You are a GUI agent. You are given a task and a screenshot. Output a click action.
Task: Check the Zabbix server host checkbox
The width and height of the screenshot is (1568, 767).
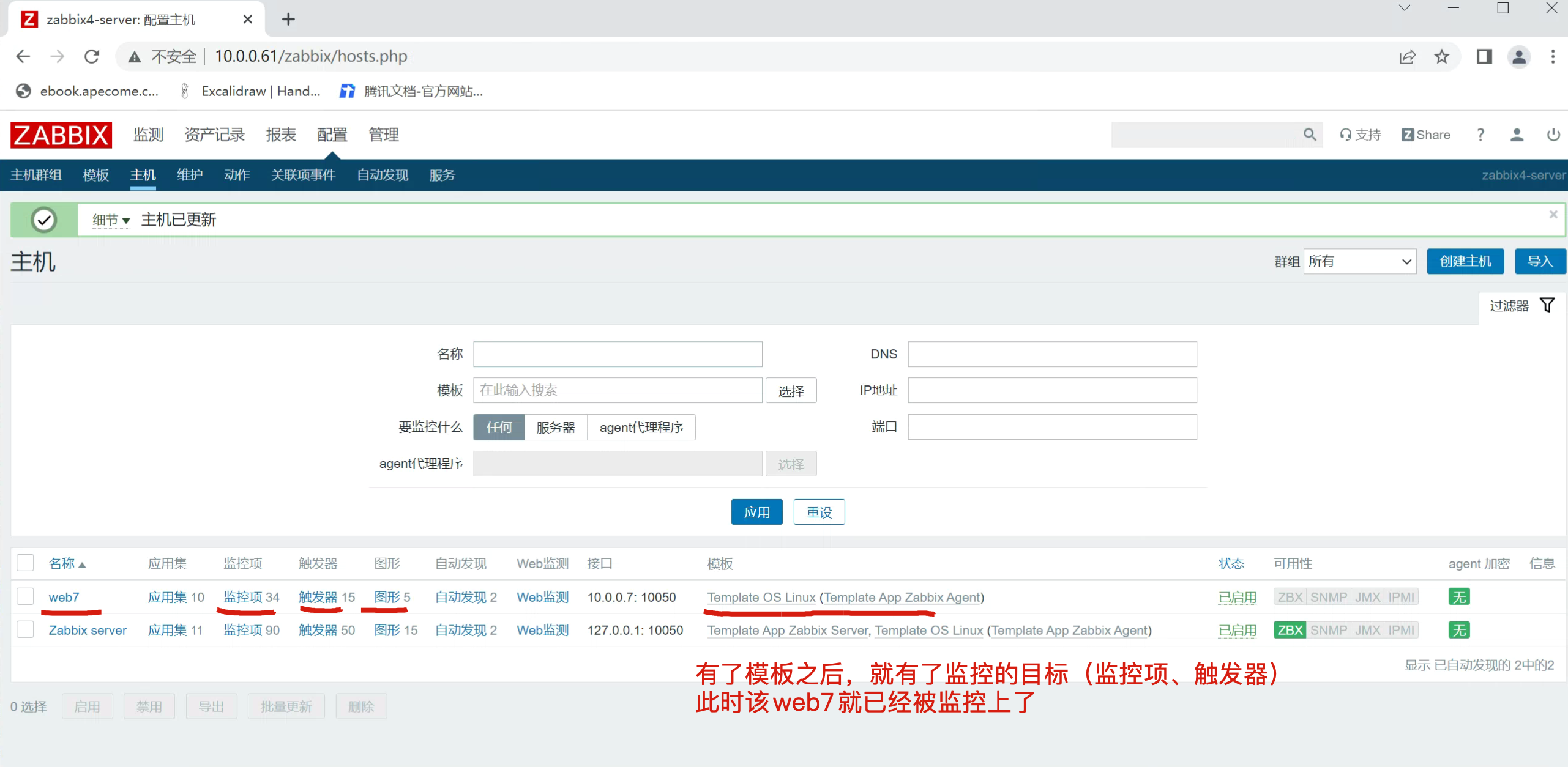(25, 629)
